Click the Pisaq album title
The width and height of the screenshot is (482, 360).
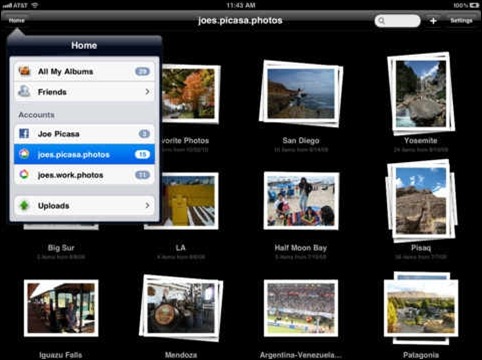(x=421, y=248)
